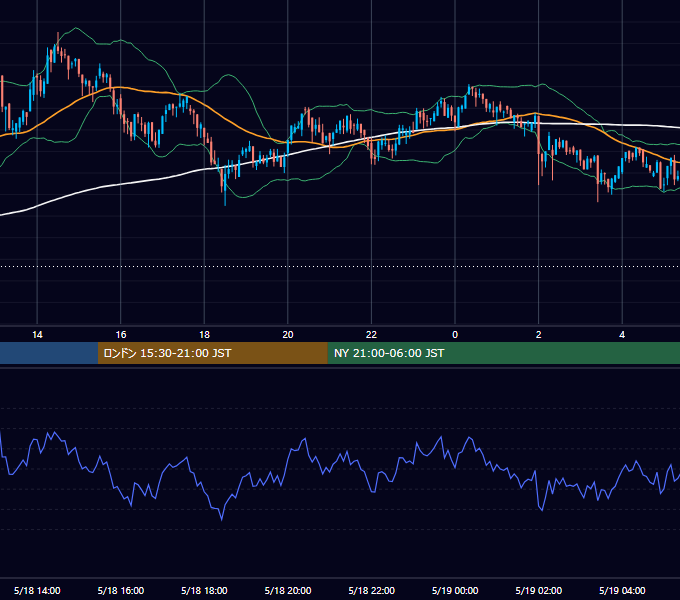
Task: Click the 20 hour axis label
Action: coord(288,335)
